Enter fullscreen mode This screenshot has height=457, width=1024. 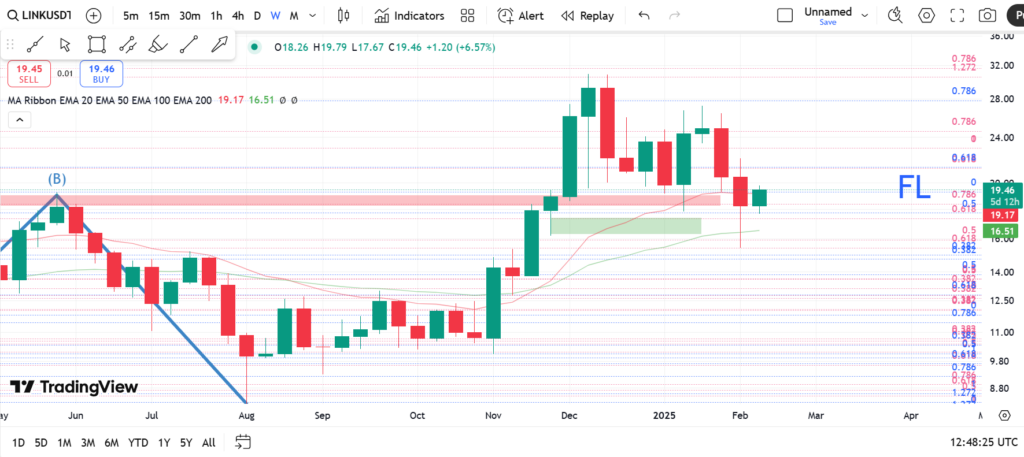click(956, 16)
